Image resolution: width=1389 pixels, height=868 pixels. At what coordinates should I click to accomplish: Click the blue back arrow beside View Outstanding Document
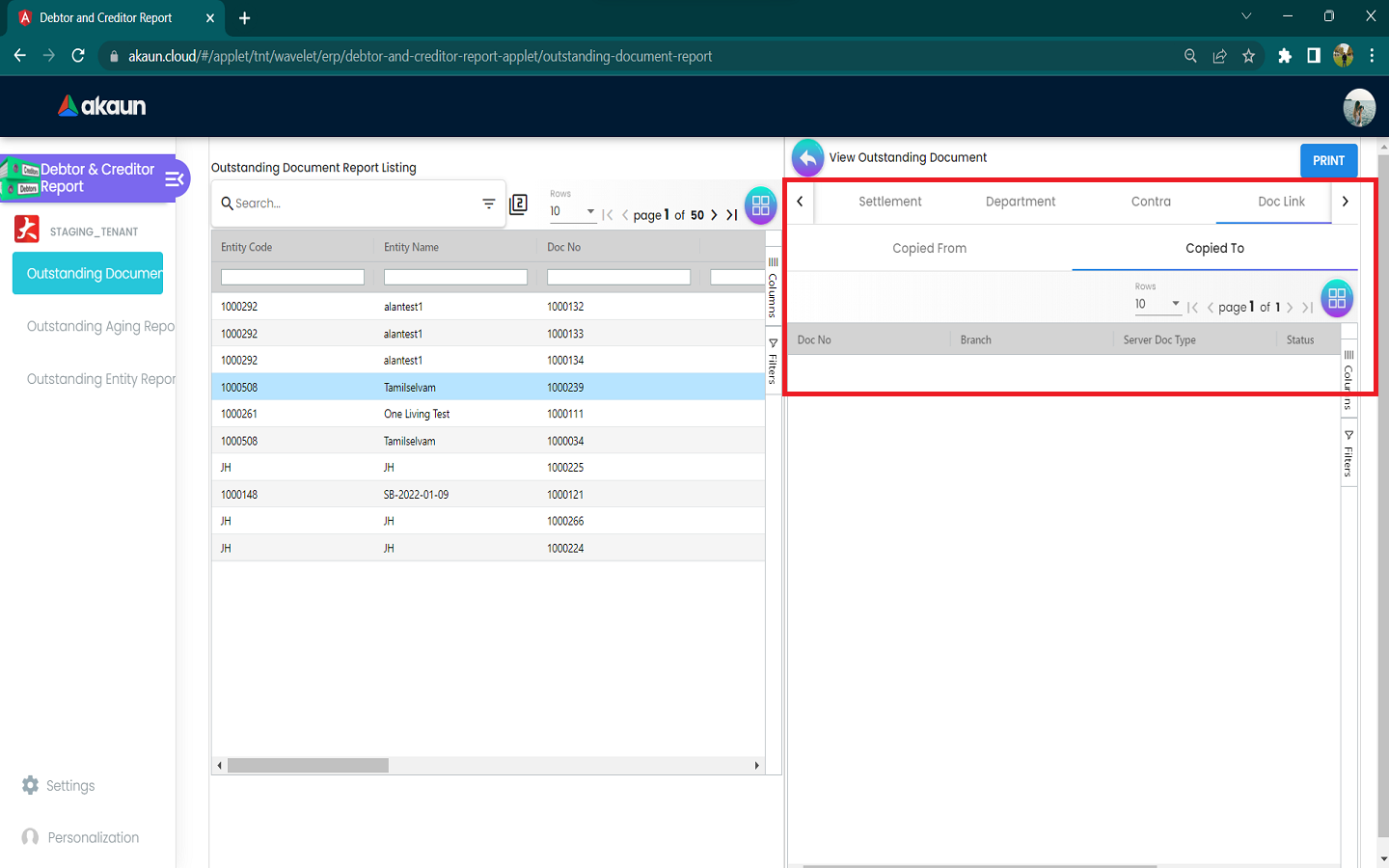coord(807,158)
